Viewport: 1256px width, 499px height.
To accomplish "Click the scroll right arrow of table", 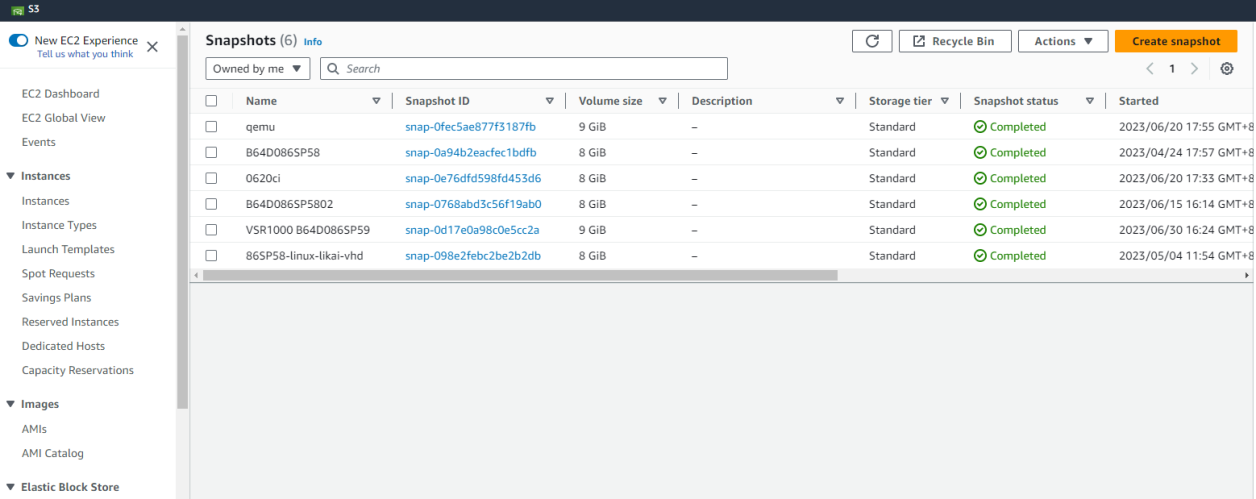I will (1246, 275).
